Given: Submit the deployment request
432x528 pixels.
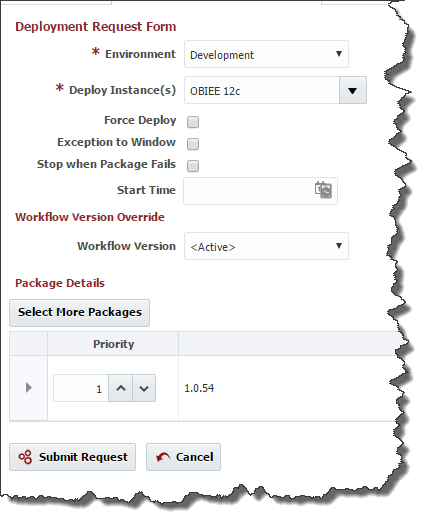Looking at the screenshot, I should 72,457.
